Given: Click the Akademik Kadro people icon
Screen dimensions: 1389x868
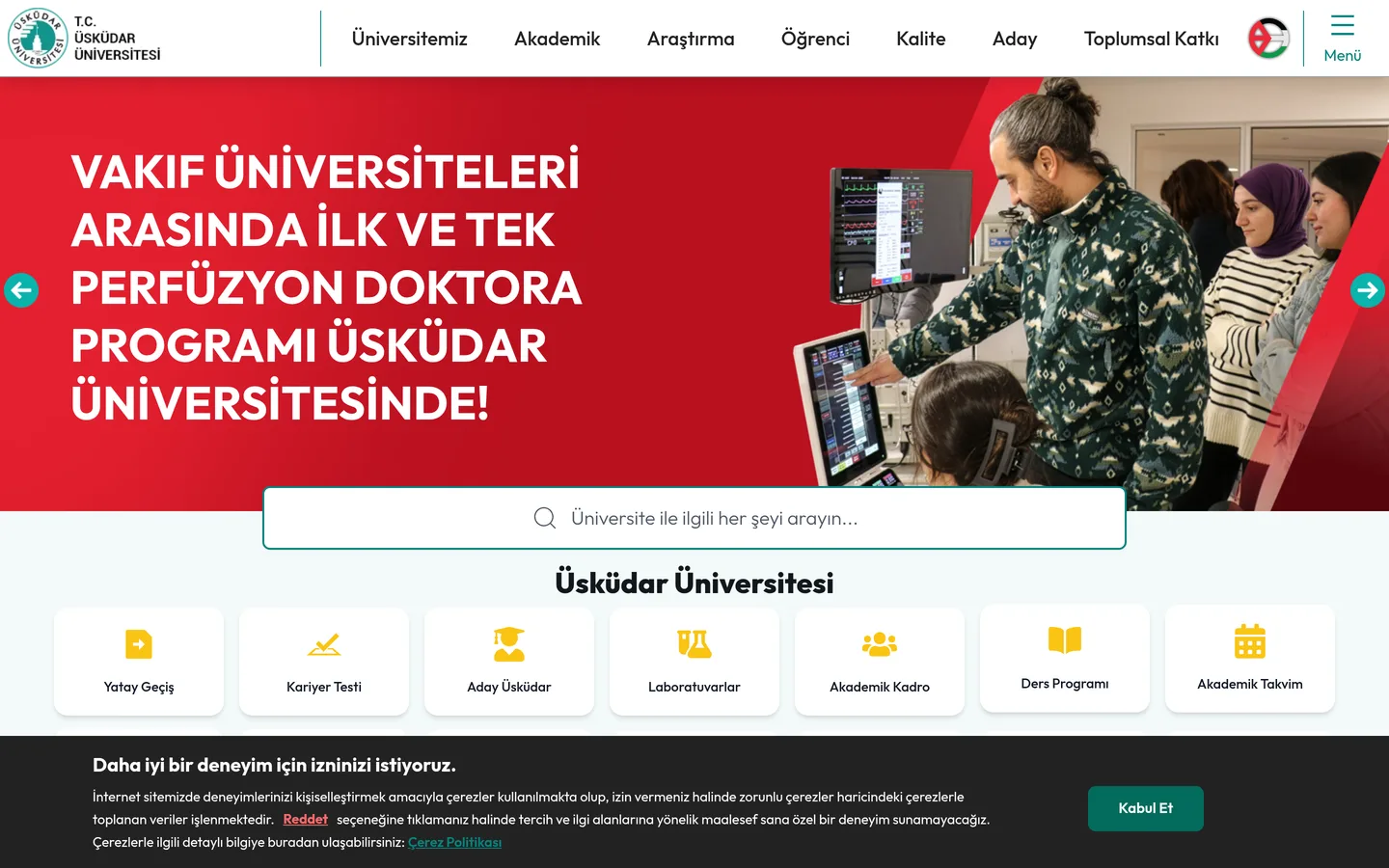Looking at the screenshot, I should pyautogui.click(x=880, y=643).
